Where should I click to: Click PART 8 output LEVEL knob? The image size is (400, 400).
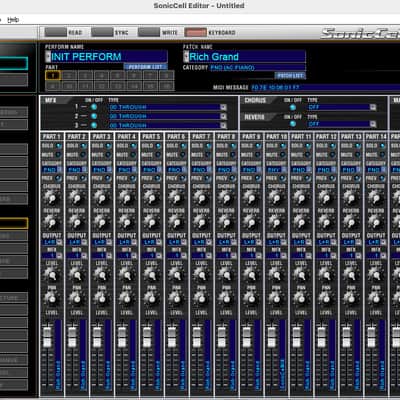tap(226, 275)
